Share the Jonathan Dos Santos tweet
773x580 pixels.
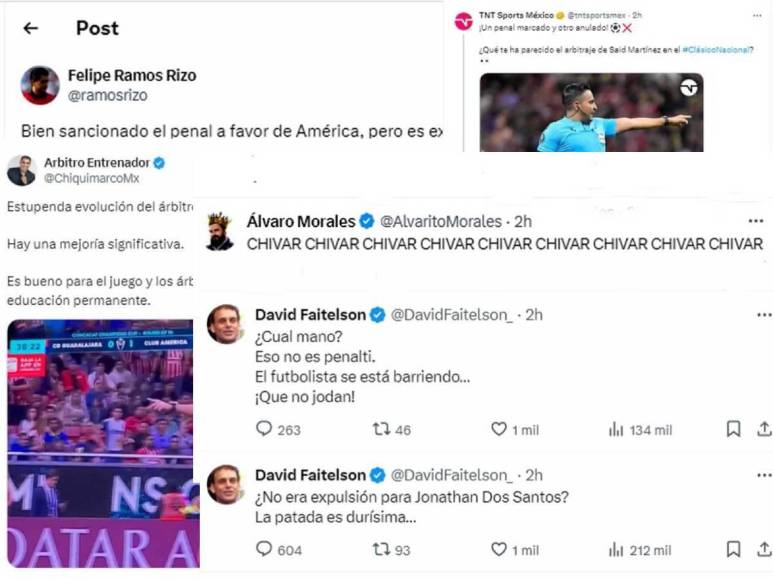(x=764, y=549)
